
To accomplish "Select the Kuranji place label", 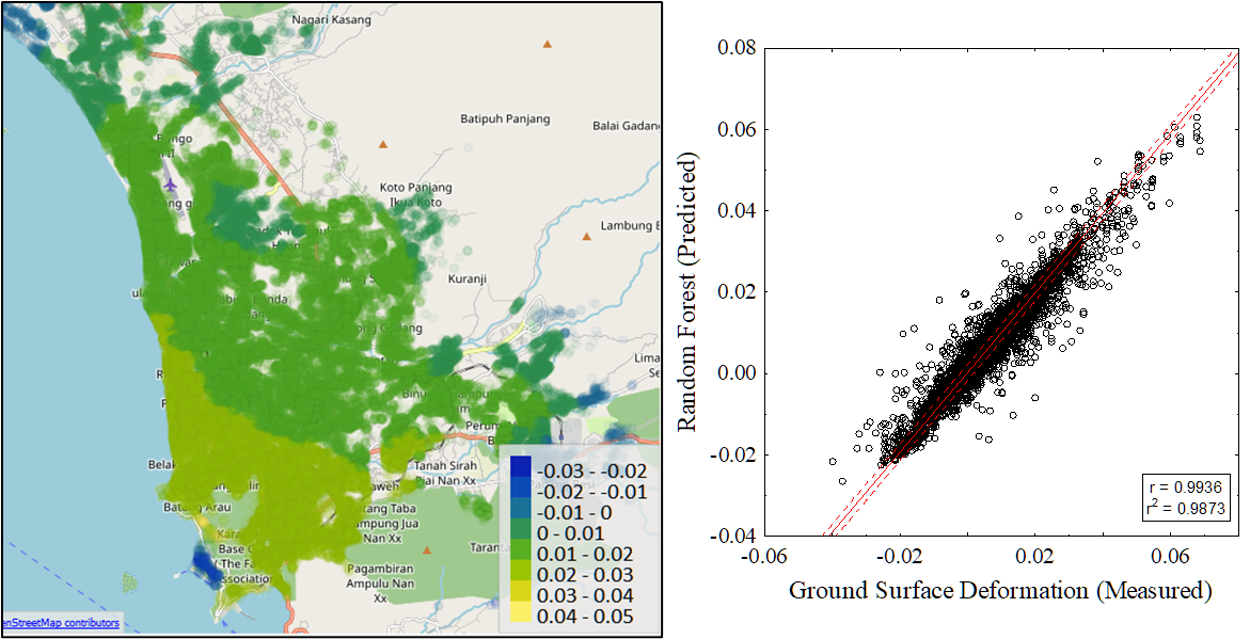I will click(x=467, y=279).
